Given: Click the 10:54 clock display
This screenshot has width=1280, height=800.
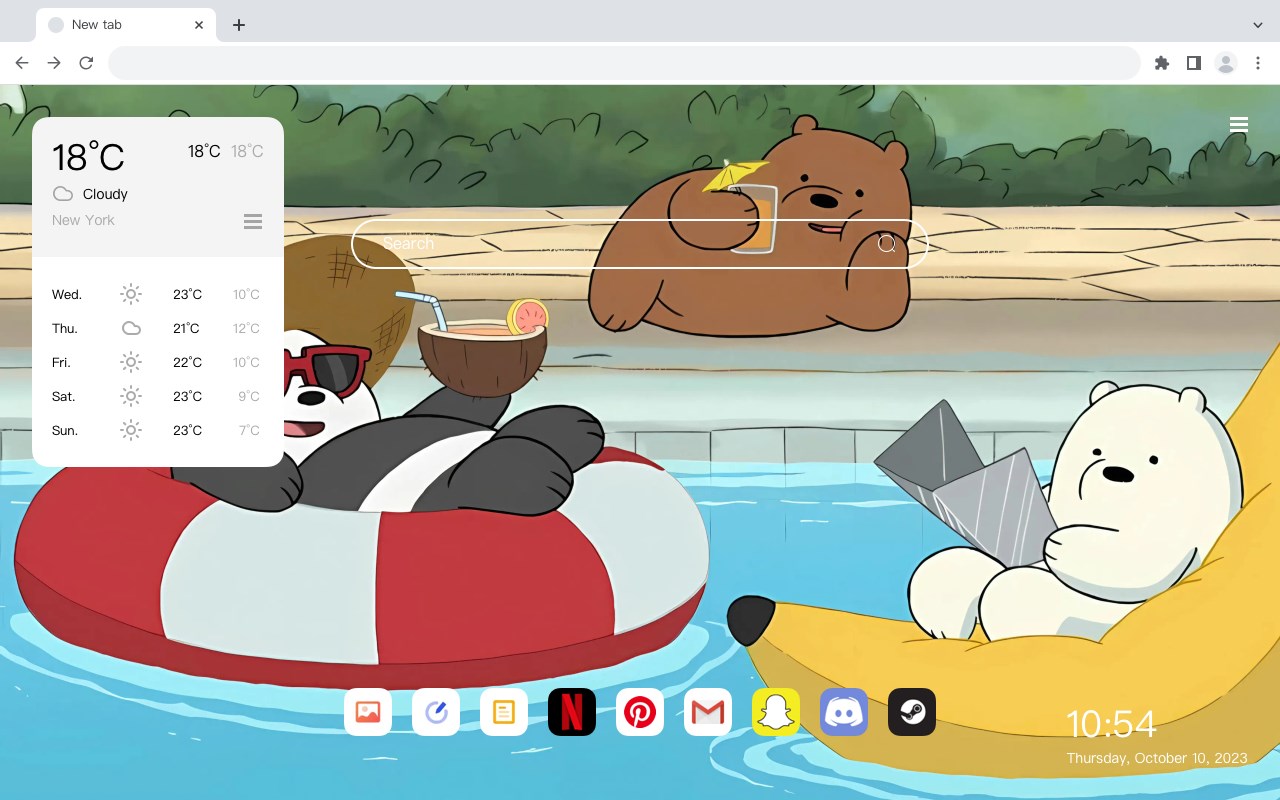Looking at the screenshot, I should point(1111,724).
